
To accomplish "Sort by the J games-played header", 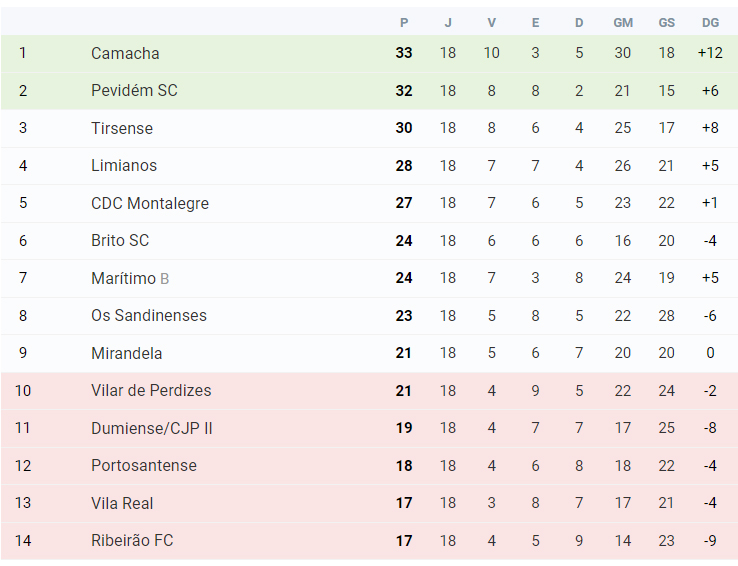I will 448,23.
